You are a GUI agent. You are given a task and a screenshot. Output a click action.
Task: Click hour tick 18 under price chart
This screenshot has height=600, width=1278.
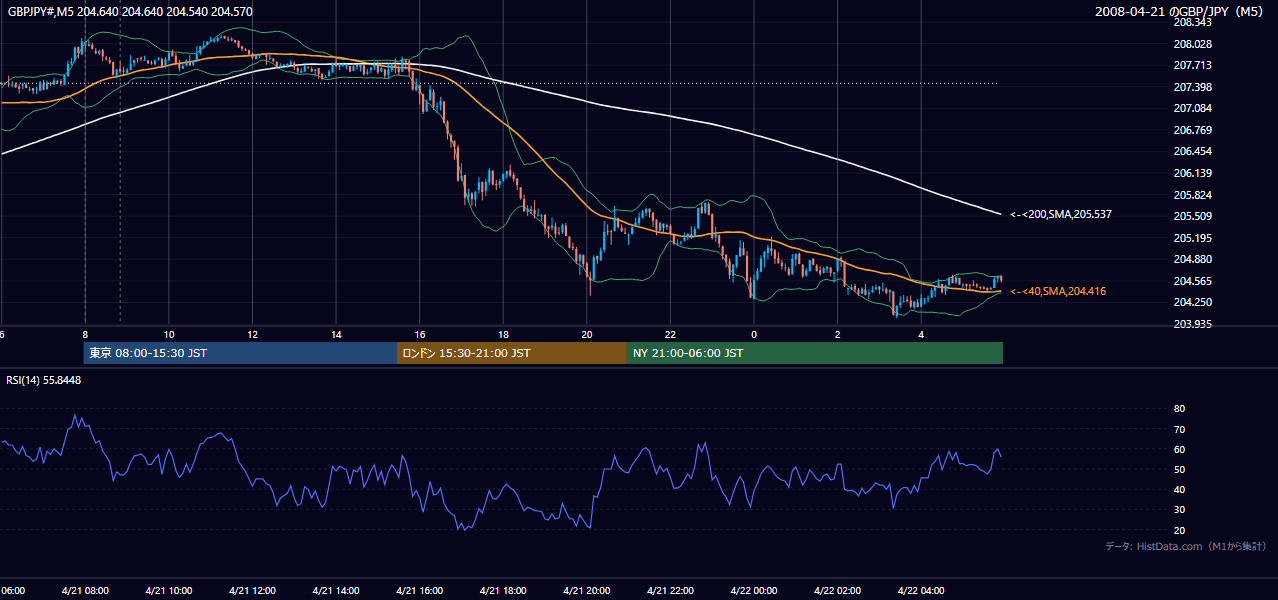pyautogui.click(x=503, y=334)
